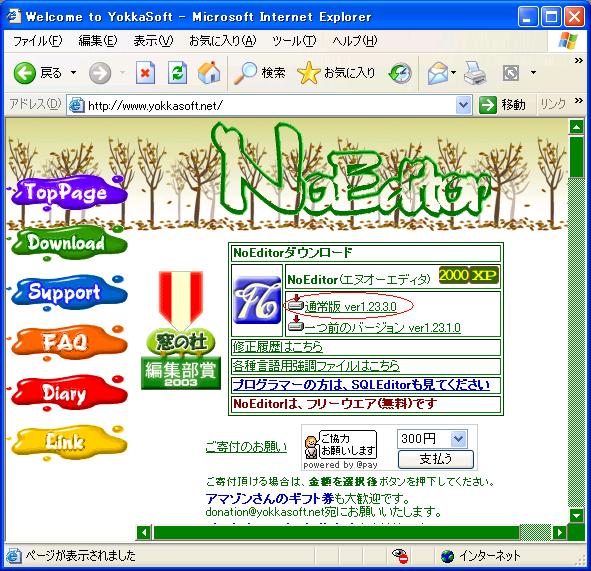591x571 pixels.
Task: Print the page with the printer icon
Action: [475, 72]
